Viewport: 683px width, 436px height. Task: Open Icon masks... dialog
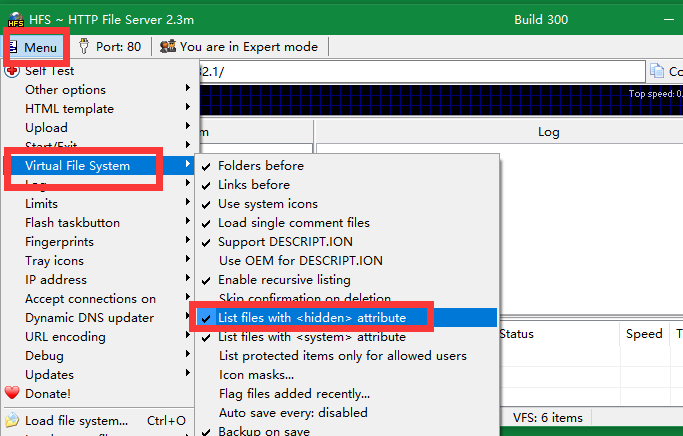pos(347,375)
